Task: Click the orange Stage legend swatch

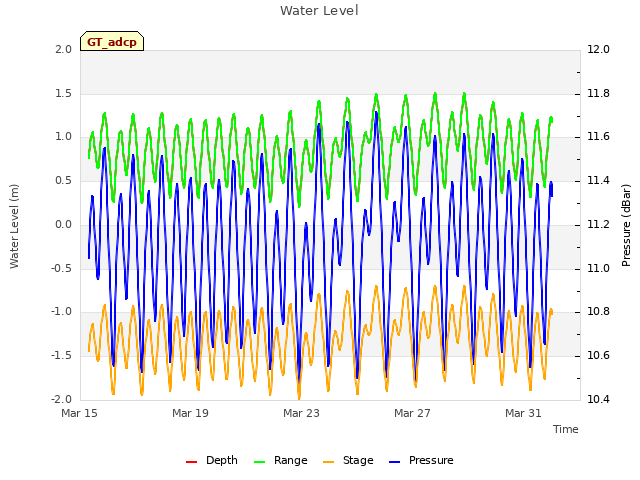Action: [x=328, y=462]
